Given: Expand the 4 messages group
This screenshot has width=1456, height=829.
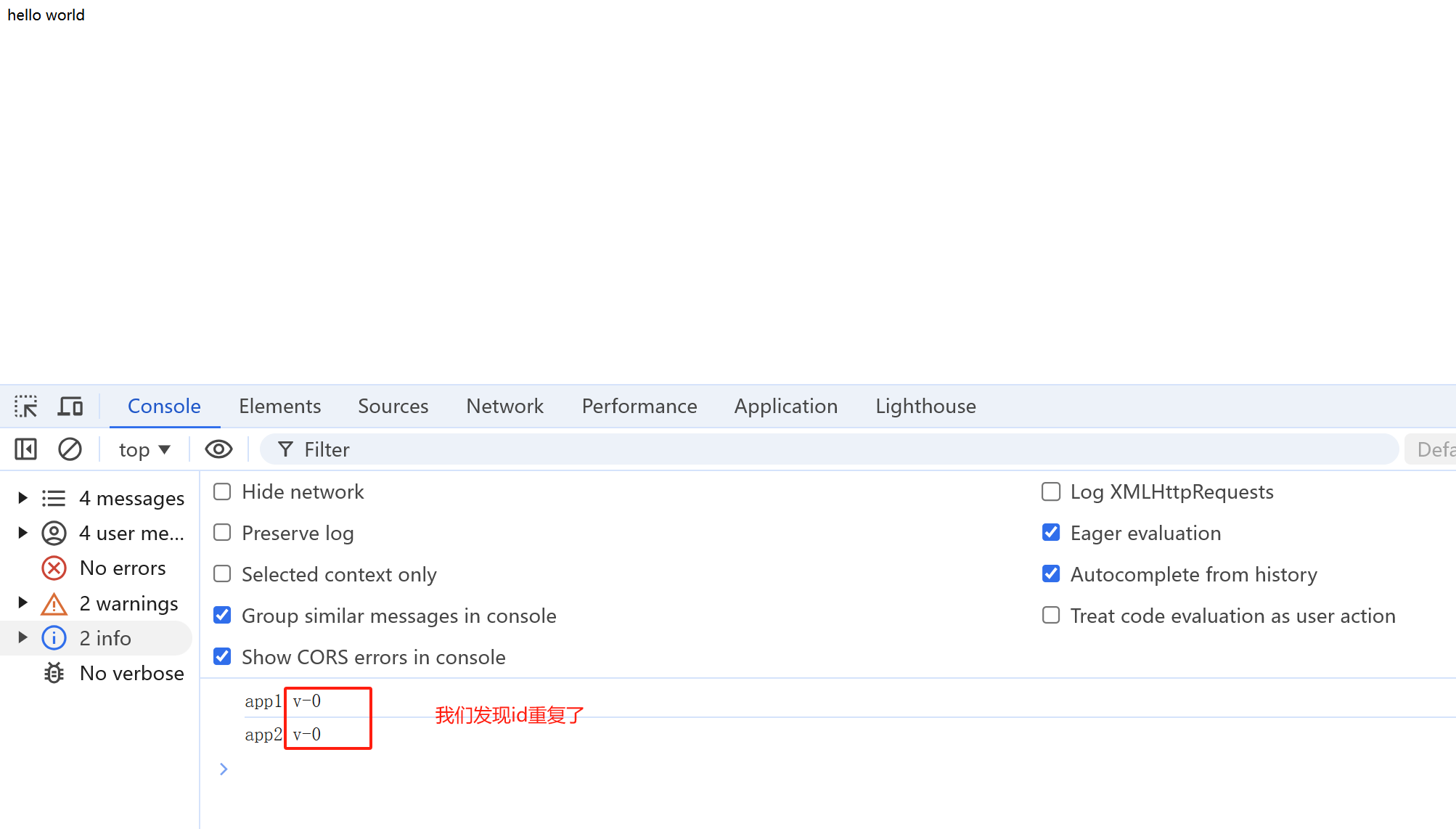Looking at the screenshot, I should click(x=23, y=498).
